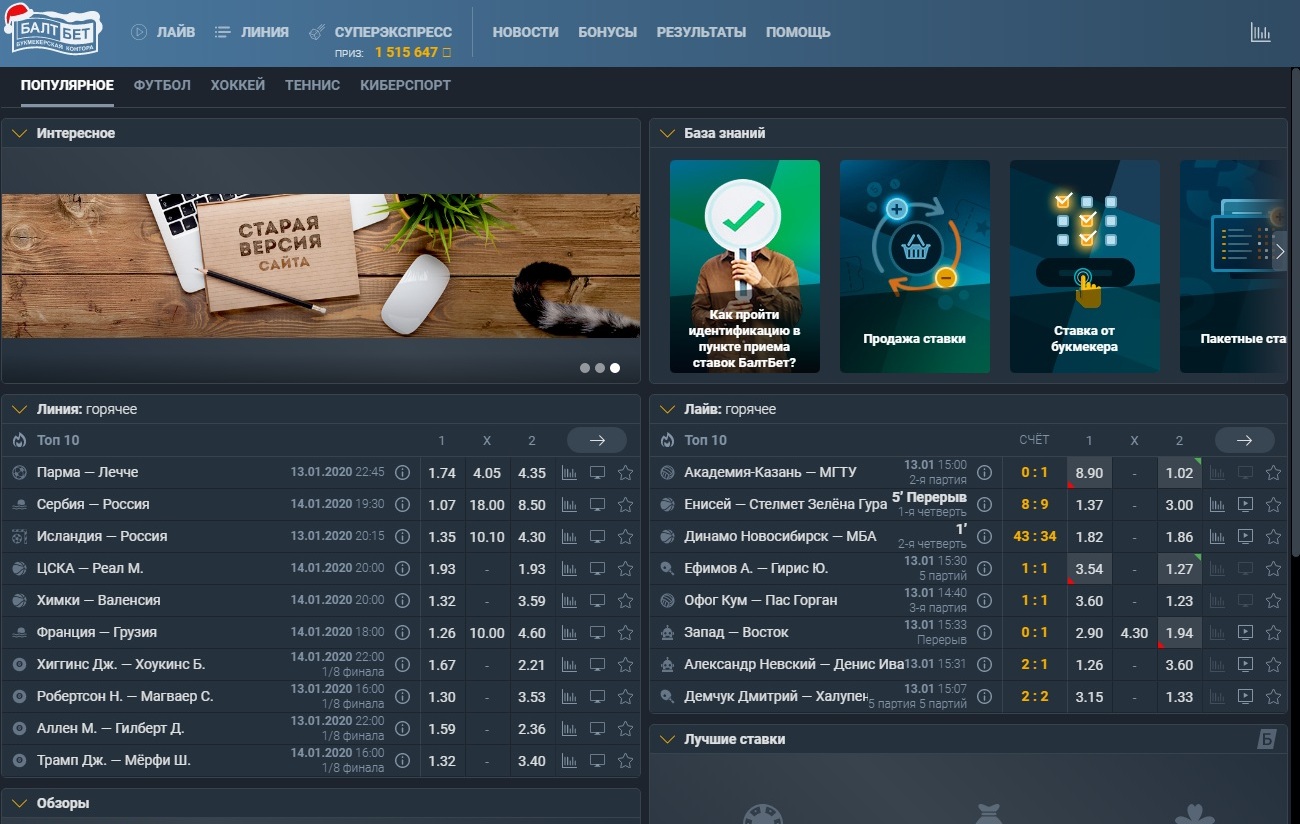Bet on odds 1.74 for Парма

pyautogui.click(x=442, y=472)
